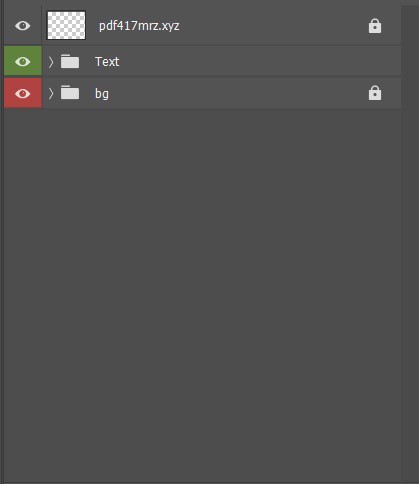The width and height of the screenshot is (419, 484).
Task: Click the lock icon on bg group
Action: (375, 93)
